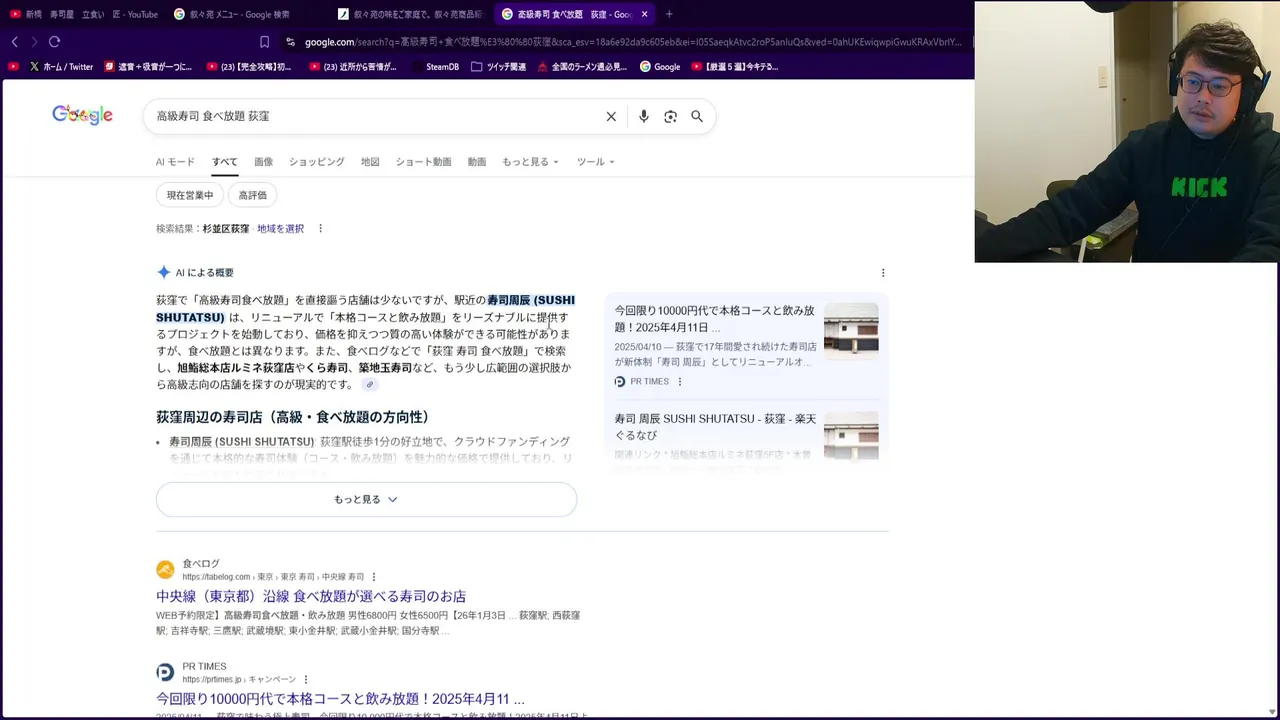Switch to the 叙々苑の味をご家庭で tab

tap(410, 14)
